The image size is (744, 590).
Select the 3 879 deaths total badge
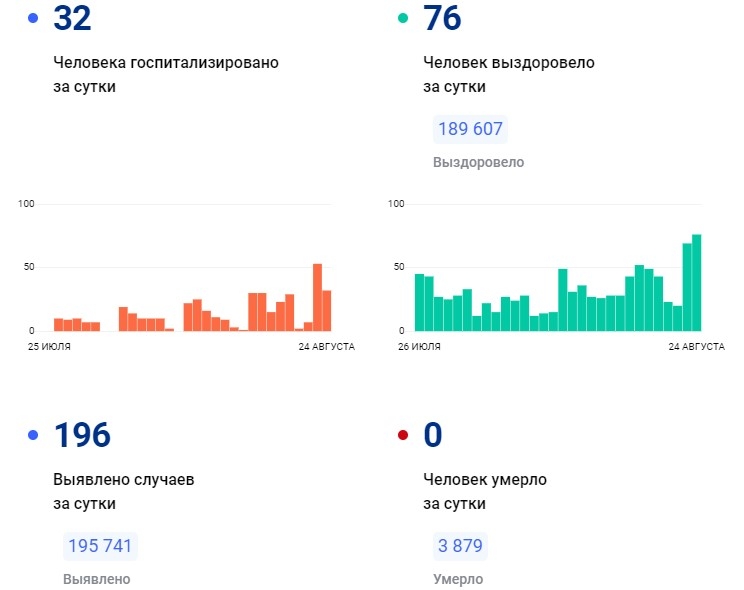coord(460,546)
